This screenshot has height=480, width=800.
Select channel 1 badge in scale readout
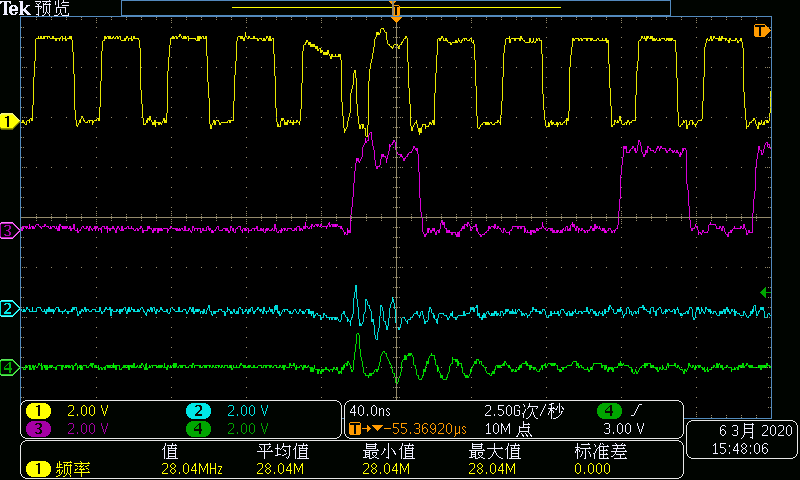pos(38,411)
